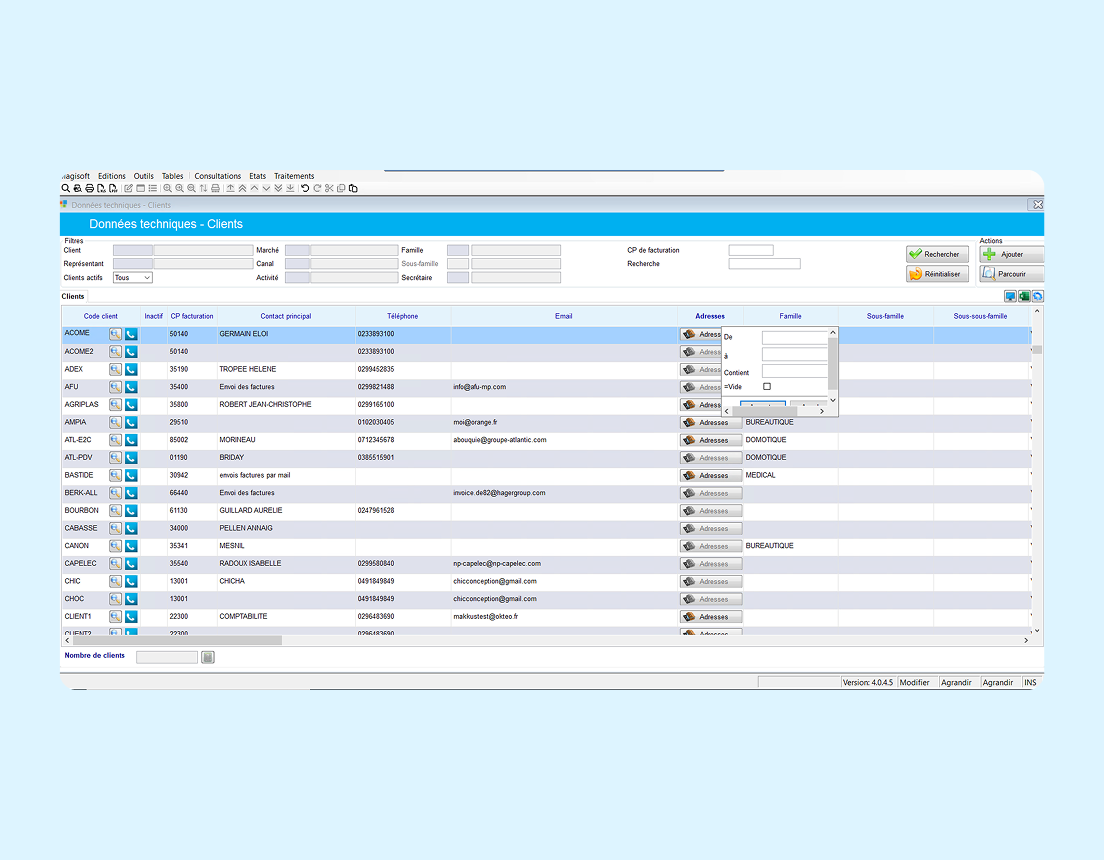Click the Adresses button on the CLIENT1 row

(711, 617)
